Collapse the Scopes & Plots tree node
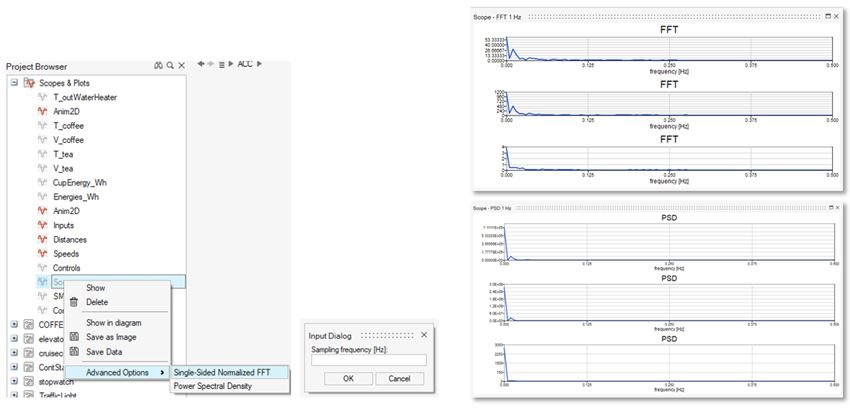The width and height of the screenshot is (850, 416). coord(14,83)
